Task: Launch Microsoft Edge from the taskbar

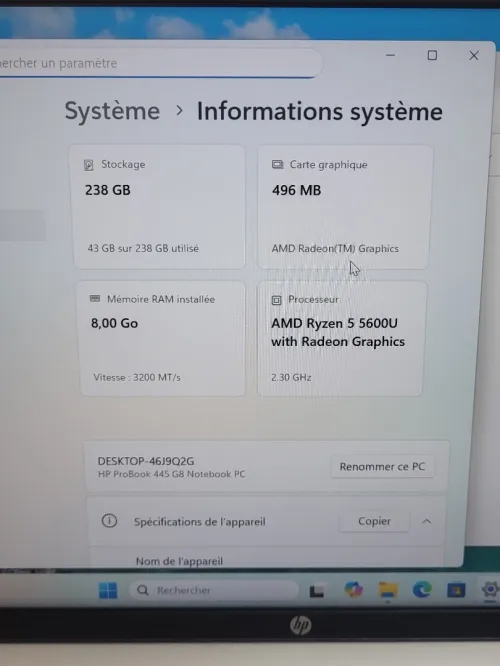Action: tap(422, 590)
